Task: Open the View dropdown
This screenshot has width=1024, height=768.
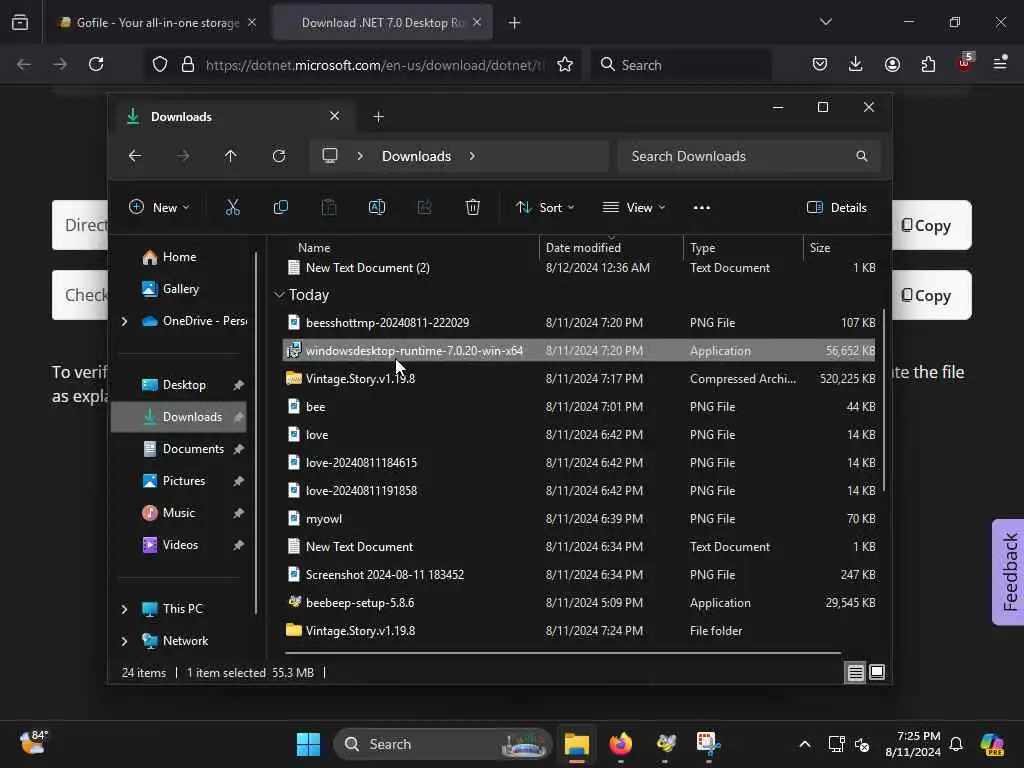Action: tap(633, 208)
